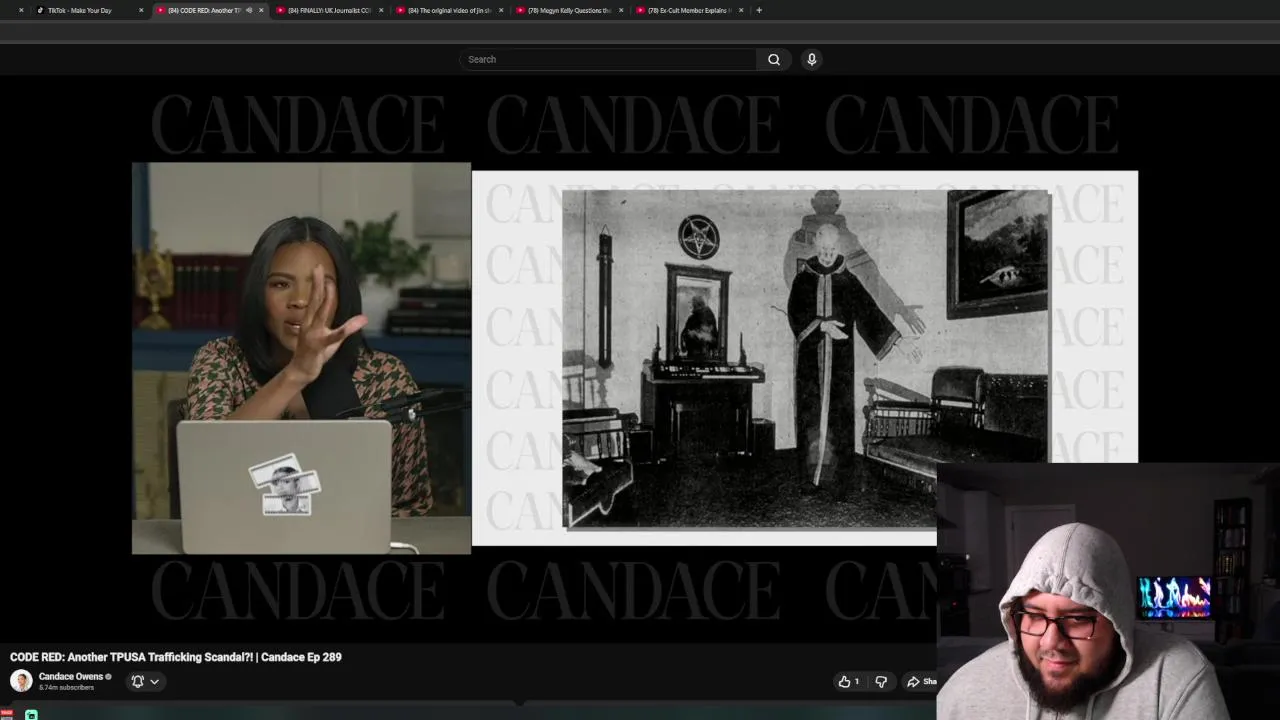Close the FINALLY: UK Journalist tab
This screenshot has width=1280, height=720.
[x=381, y=10]
